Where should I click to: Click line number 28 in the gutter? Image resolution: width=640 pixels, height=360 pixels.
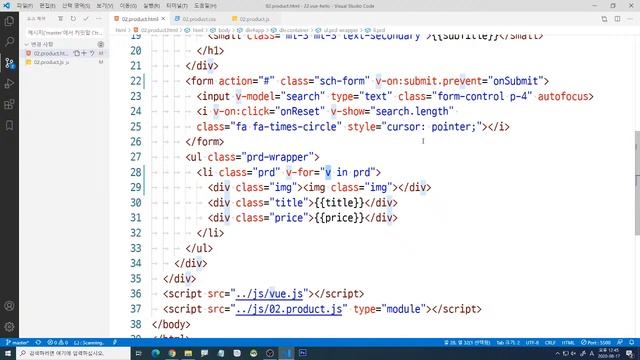[x=136, y=172]
